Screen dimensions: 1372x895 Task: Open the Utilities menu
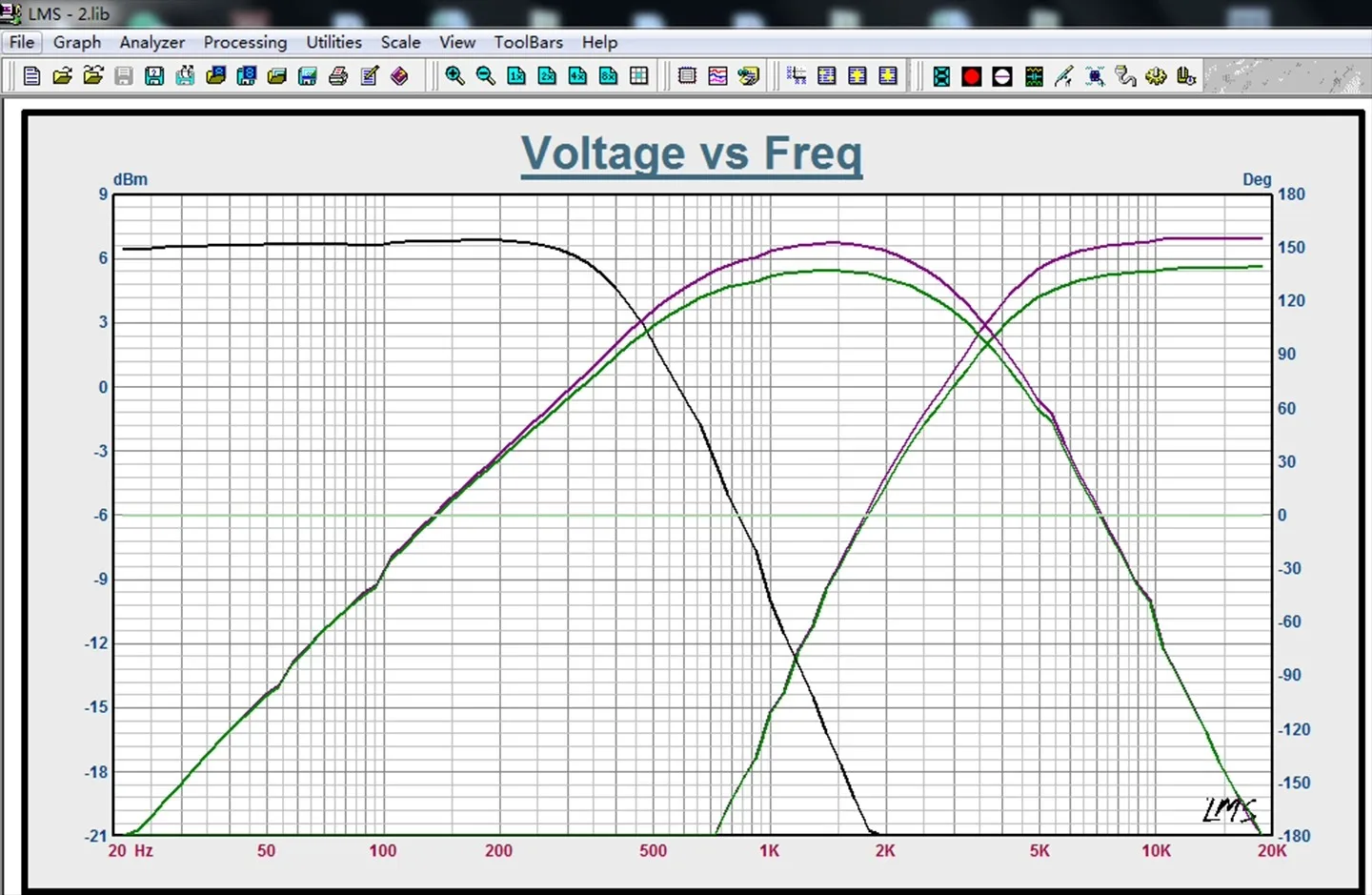click(333, 42)
